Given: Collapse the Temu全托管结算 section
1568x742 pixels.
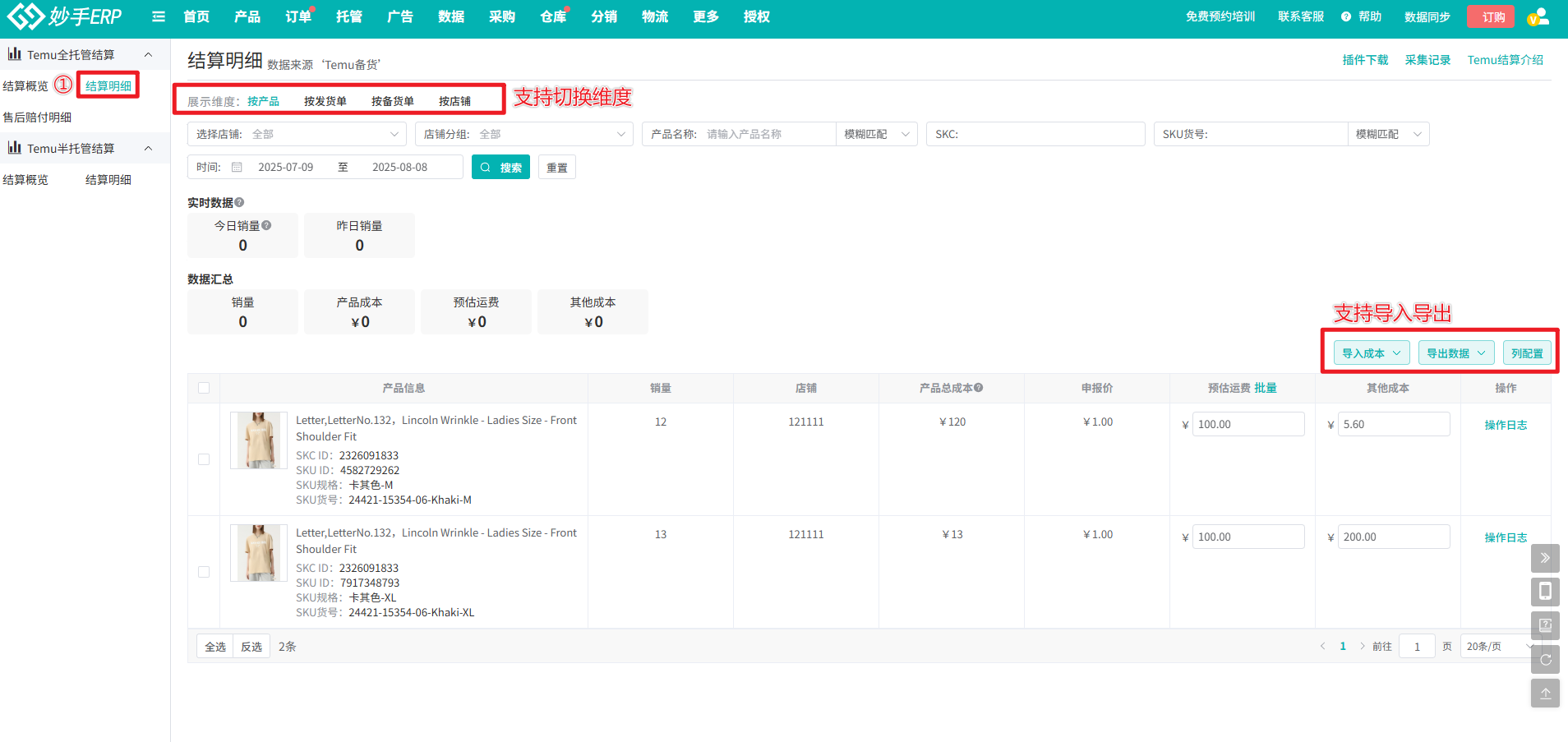Looking at the screenshot, I should point(148,54).
